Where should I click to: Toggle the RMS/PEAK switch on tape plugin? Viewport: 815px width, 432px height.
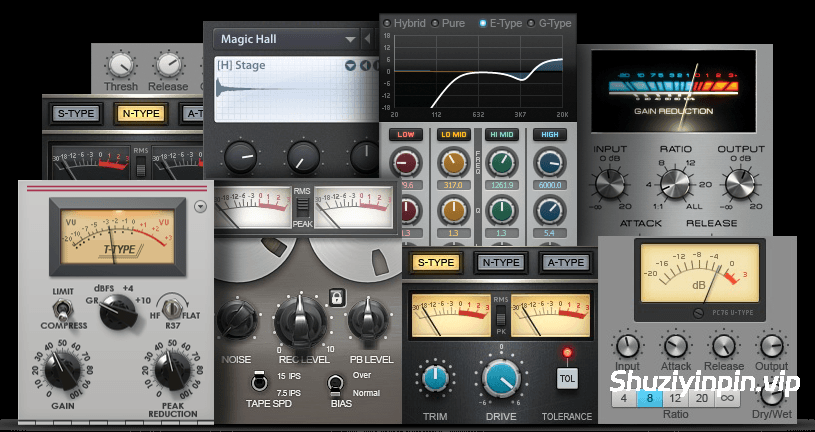303,207
